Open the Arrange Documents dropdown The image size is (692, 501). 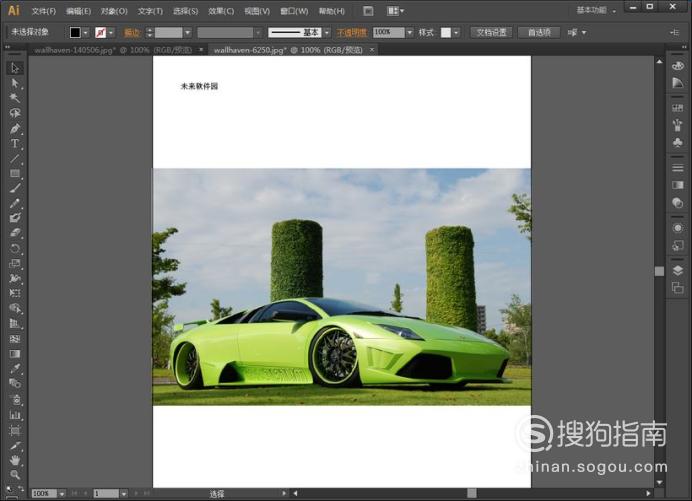pyautogui.click(x=395, y=11)
